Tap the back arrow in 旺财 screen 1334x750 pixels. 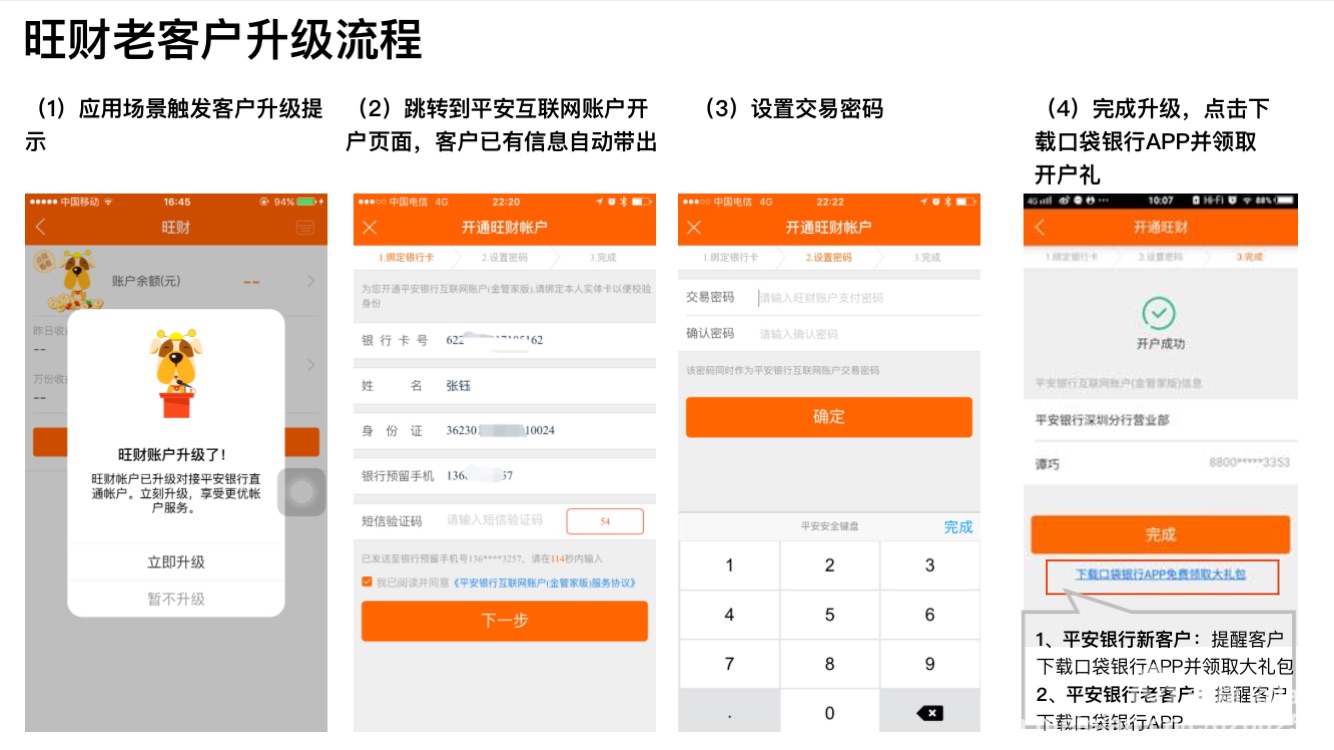coord(41,228)
